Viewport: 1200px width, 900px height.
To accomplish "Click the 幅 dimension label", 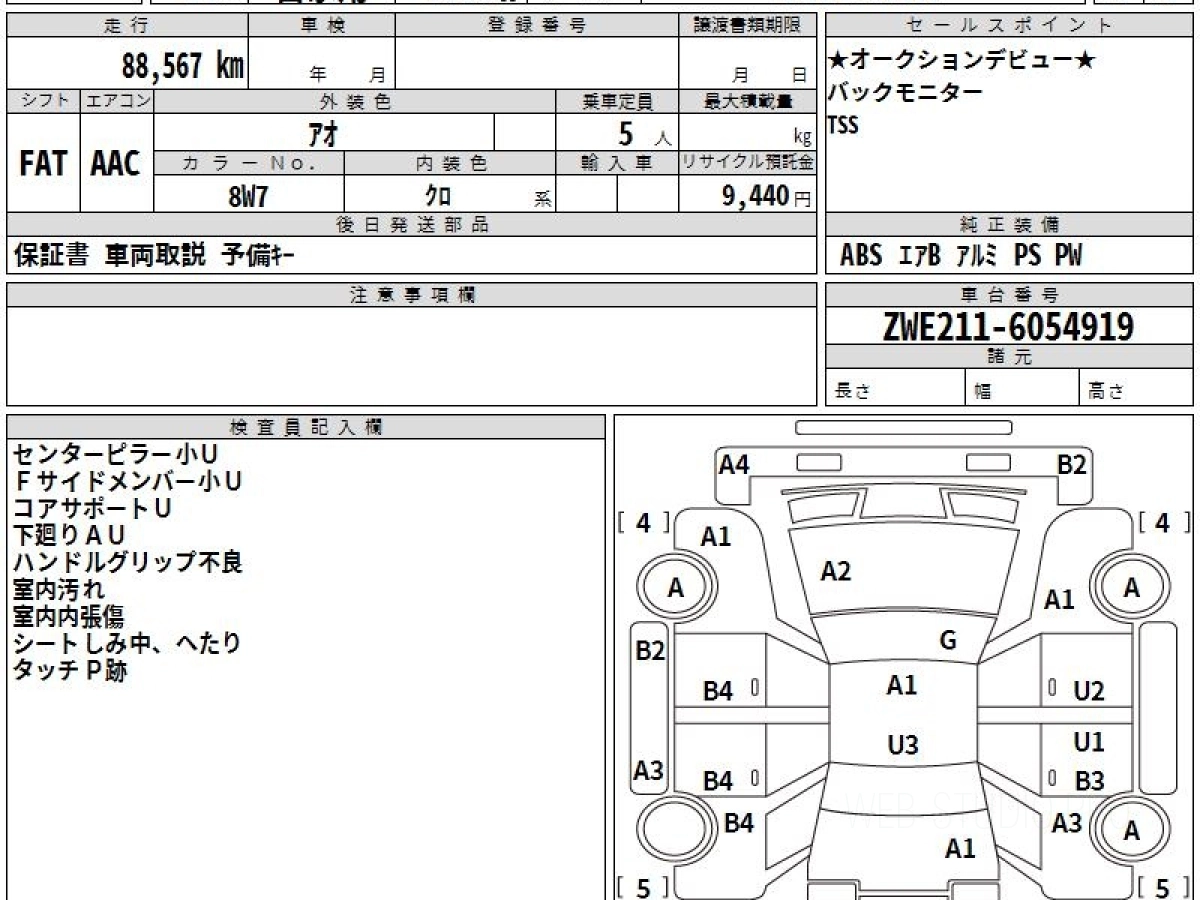I will pyautogui.click(x=983, y=392).
